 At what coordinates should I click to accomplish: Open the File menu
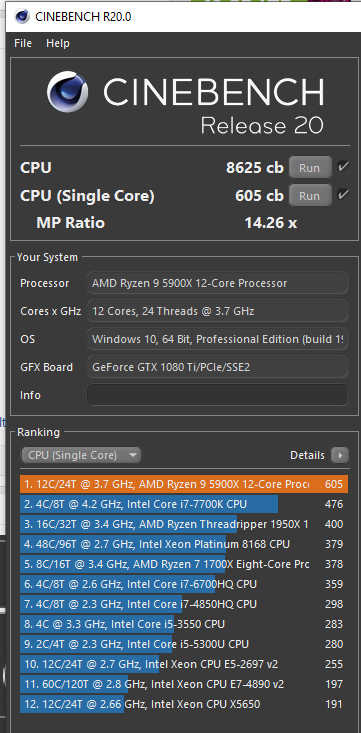[x=23, y=43]
